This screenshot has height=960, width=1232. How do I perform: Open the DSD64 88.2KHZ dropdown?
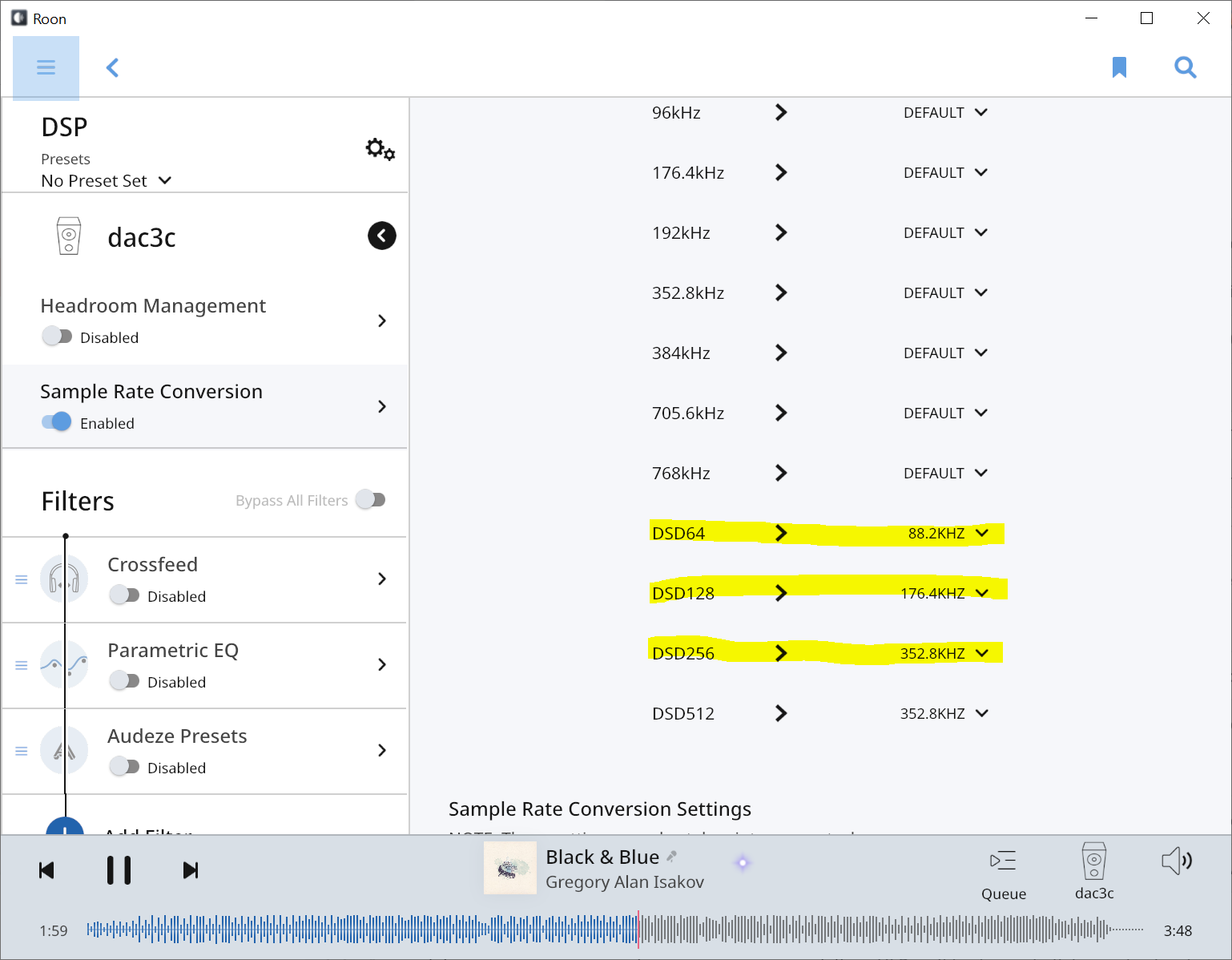948,534
